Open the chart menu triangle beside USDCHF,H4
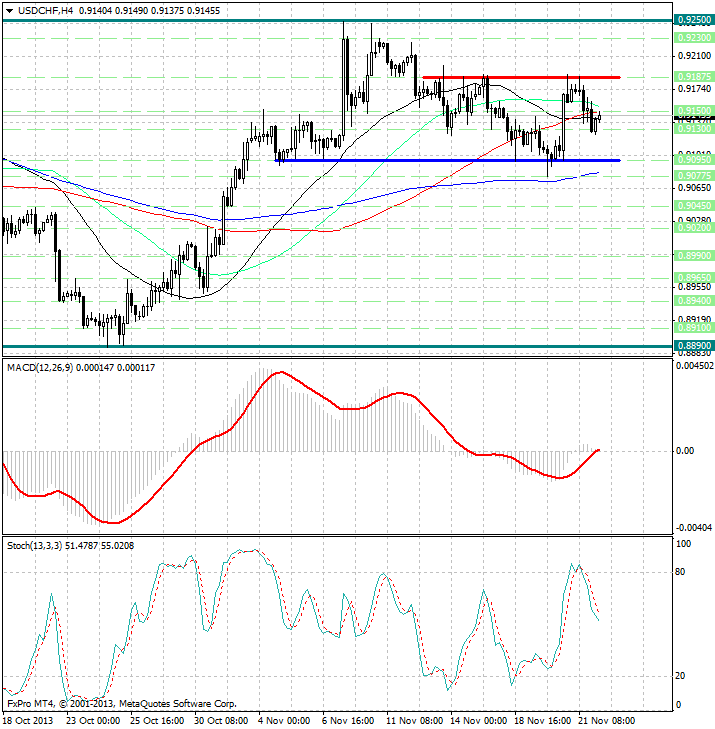 tap(9, 11)
